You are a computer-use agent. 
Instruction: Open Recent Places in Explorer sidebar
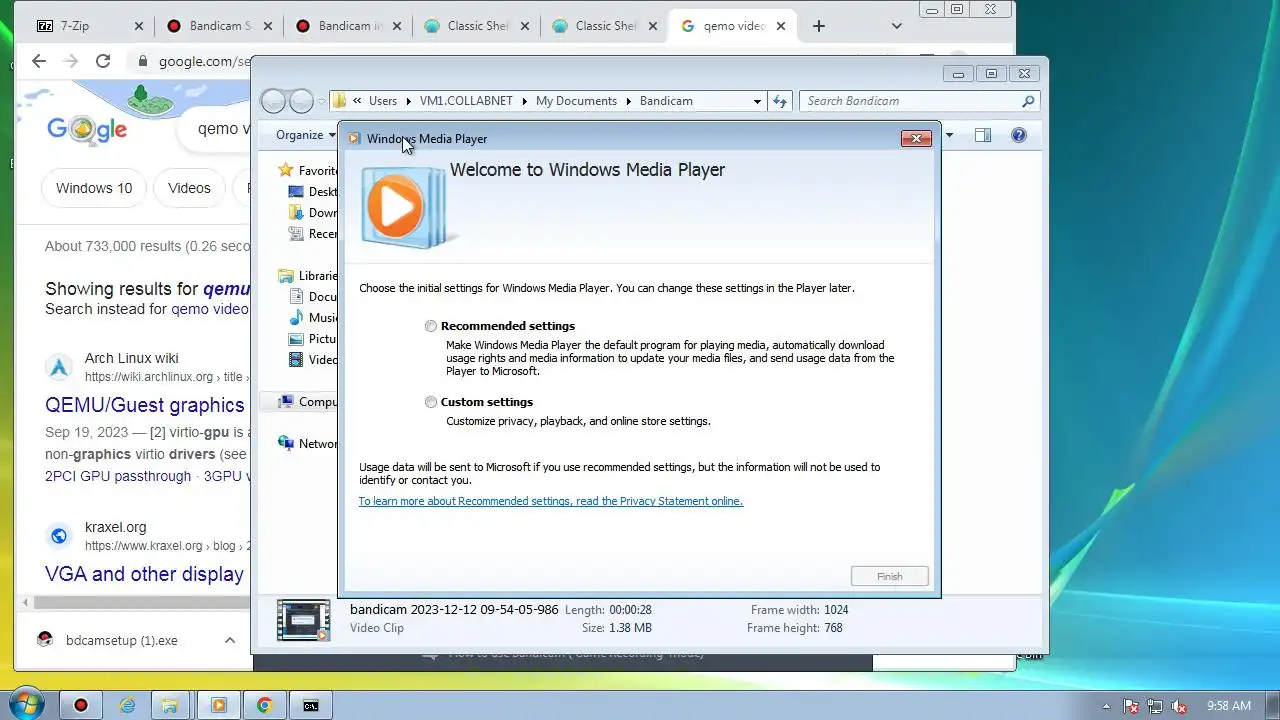296,234
